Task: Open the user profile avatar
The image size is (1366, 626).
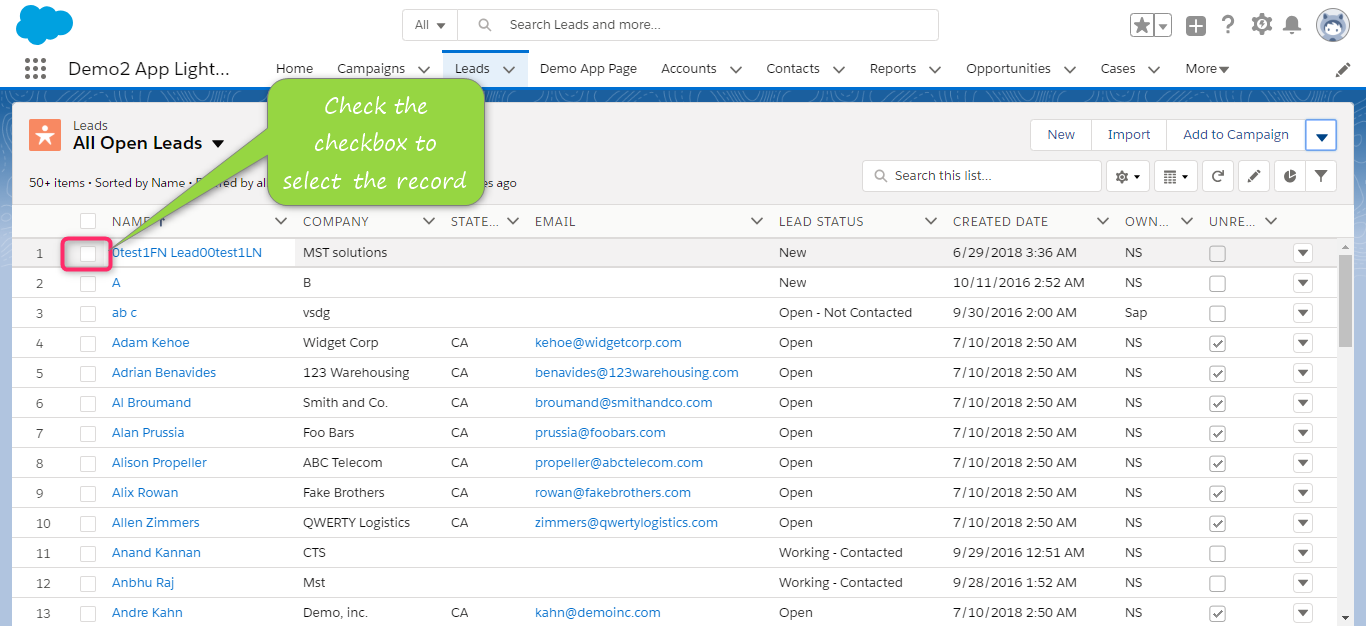Action: 1333,26
